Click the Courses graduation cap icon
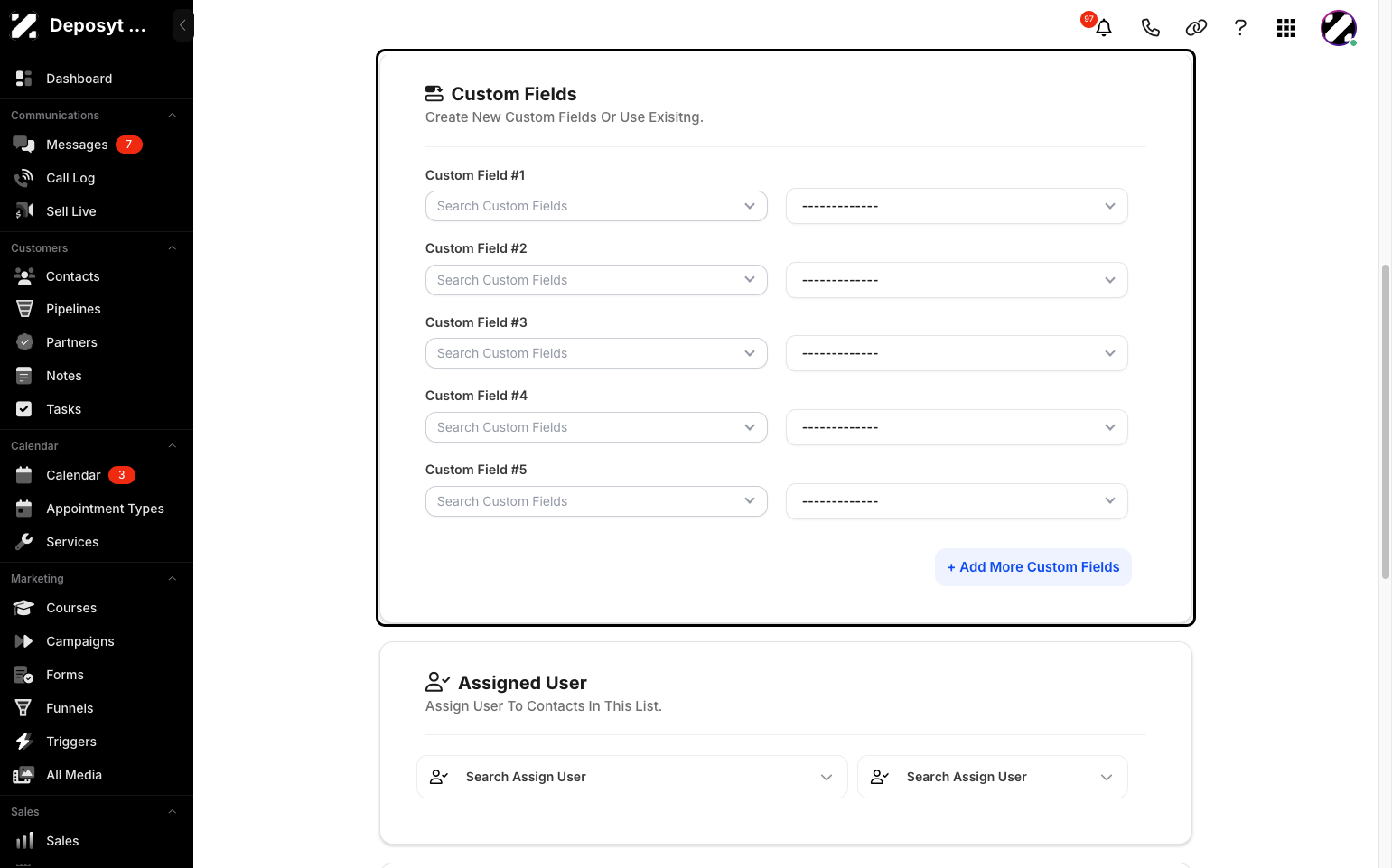This screenshot has width=1392, height=868. [24, 608]
